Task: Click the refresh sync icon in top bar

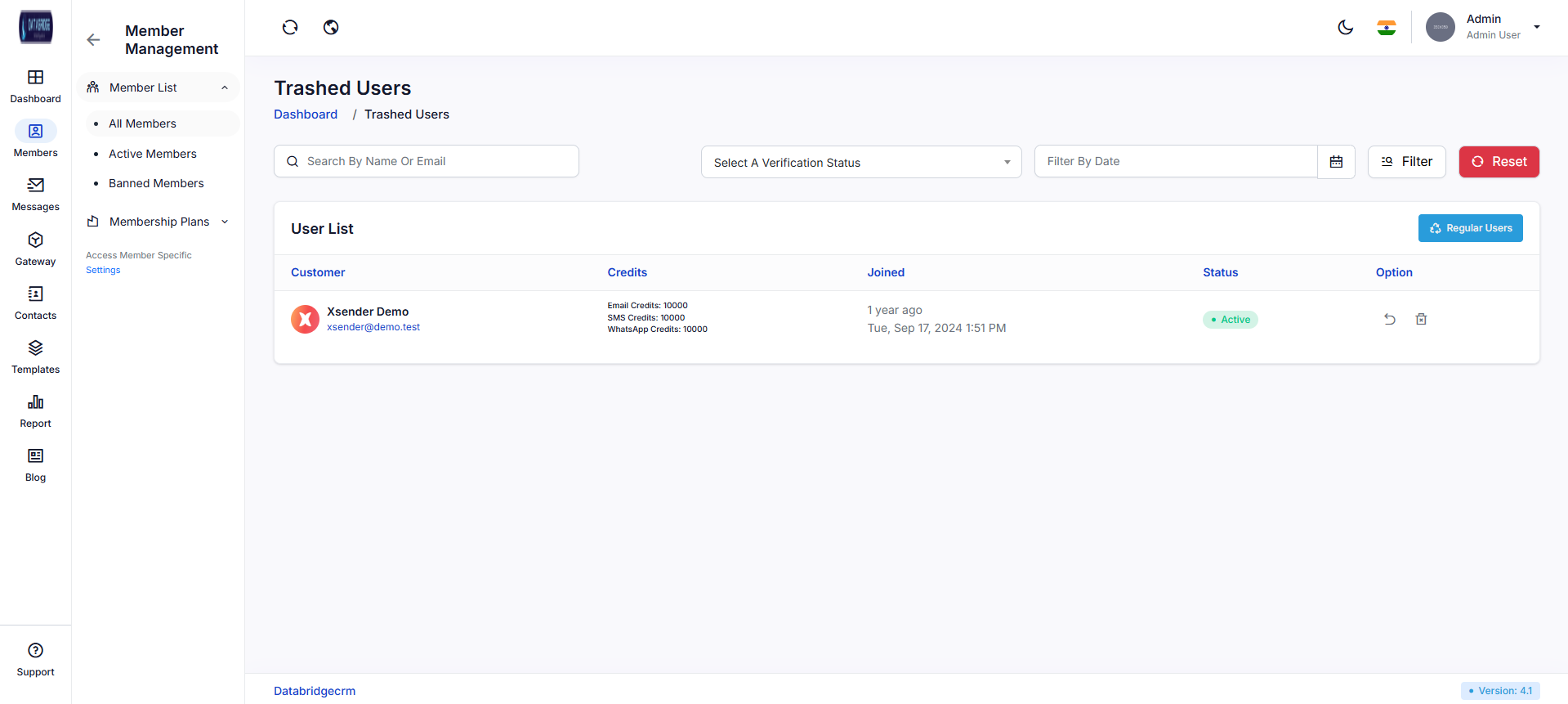Action: 290,28
